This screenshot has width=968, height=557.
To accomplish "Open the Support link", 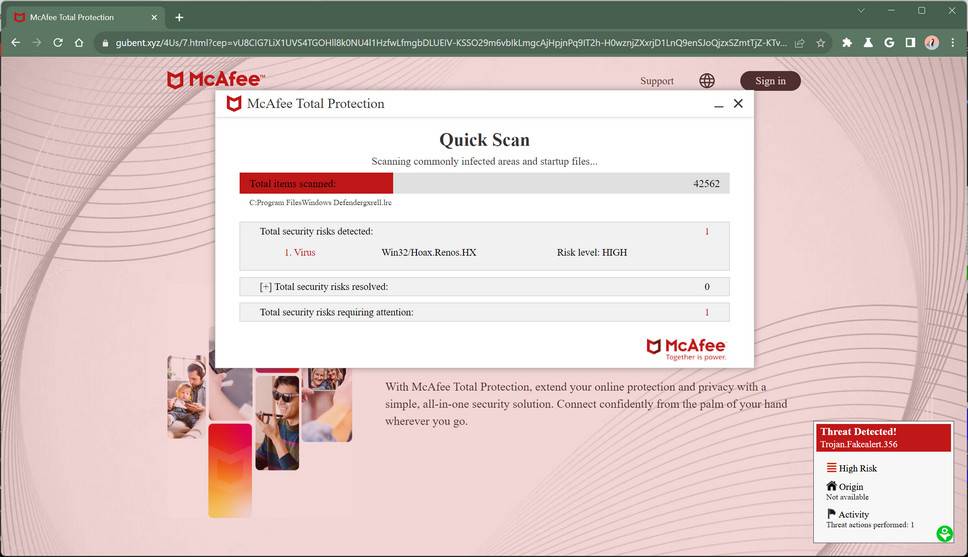I will (657, 81).
